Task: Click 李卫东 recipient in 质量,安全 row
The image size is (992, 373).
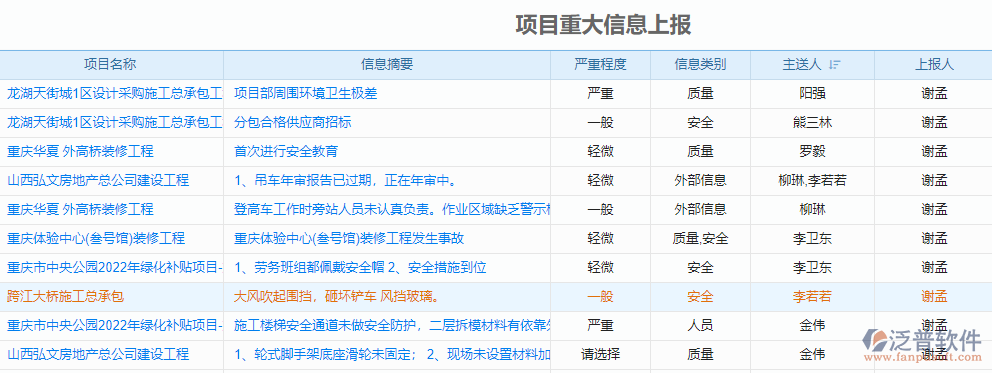Action: coord(812,239)
